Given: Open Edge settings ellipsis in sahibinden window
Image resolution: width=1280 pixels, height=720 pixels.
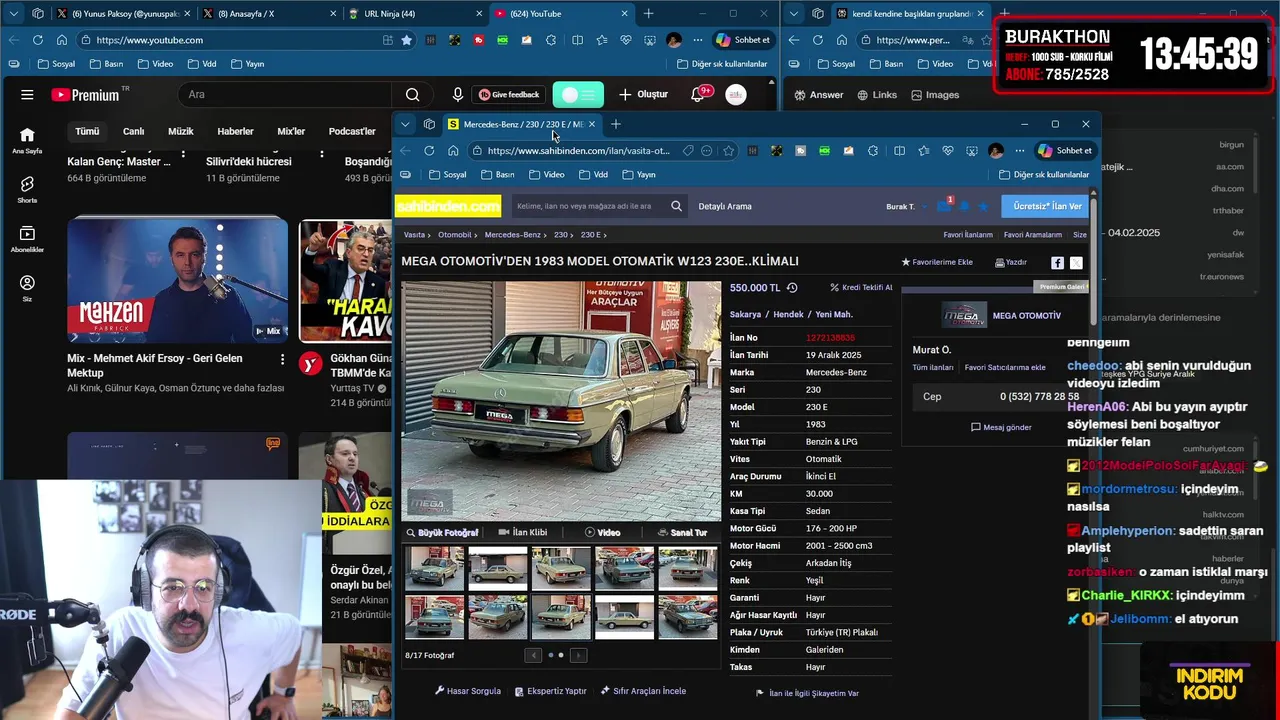Looking at the screenshot, I should (x=1019, y=151).
